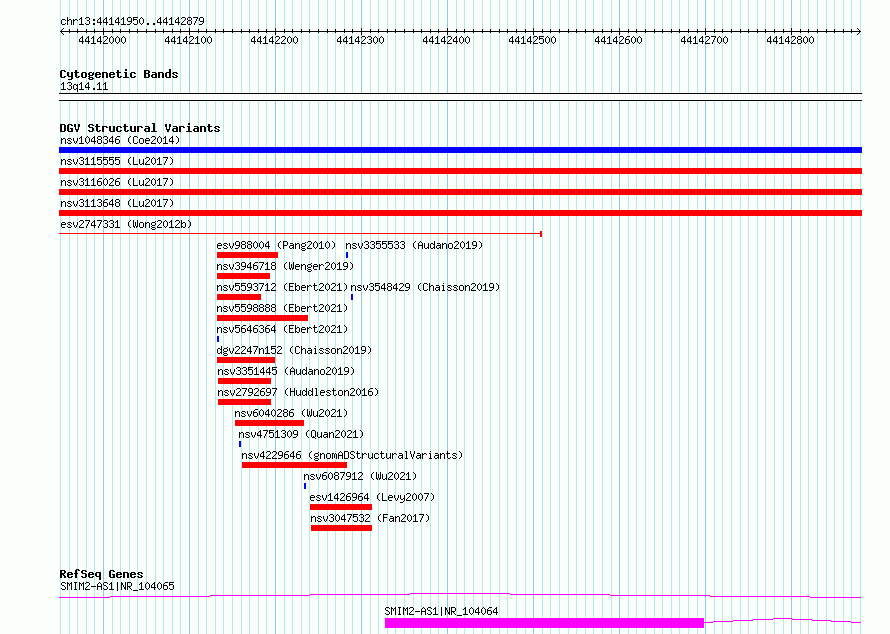Open nsv4229646 (gnomADStructuralVariants) variant
This screenshot has height=634, width=890.
[352, 455]
